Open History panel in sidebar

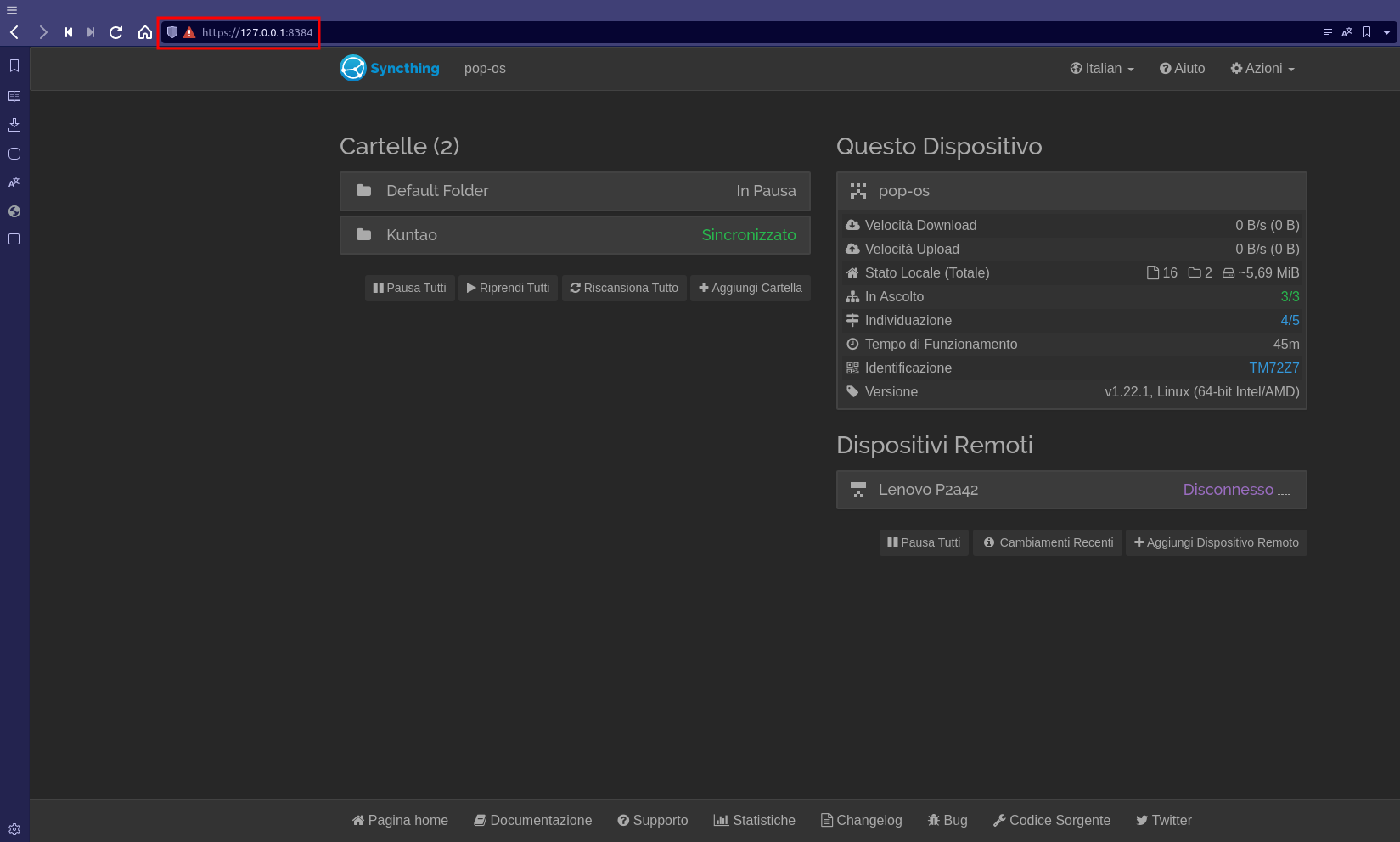[14, 154]
